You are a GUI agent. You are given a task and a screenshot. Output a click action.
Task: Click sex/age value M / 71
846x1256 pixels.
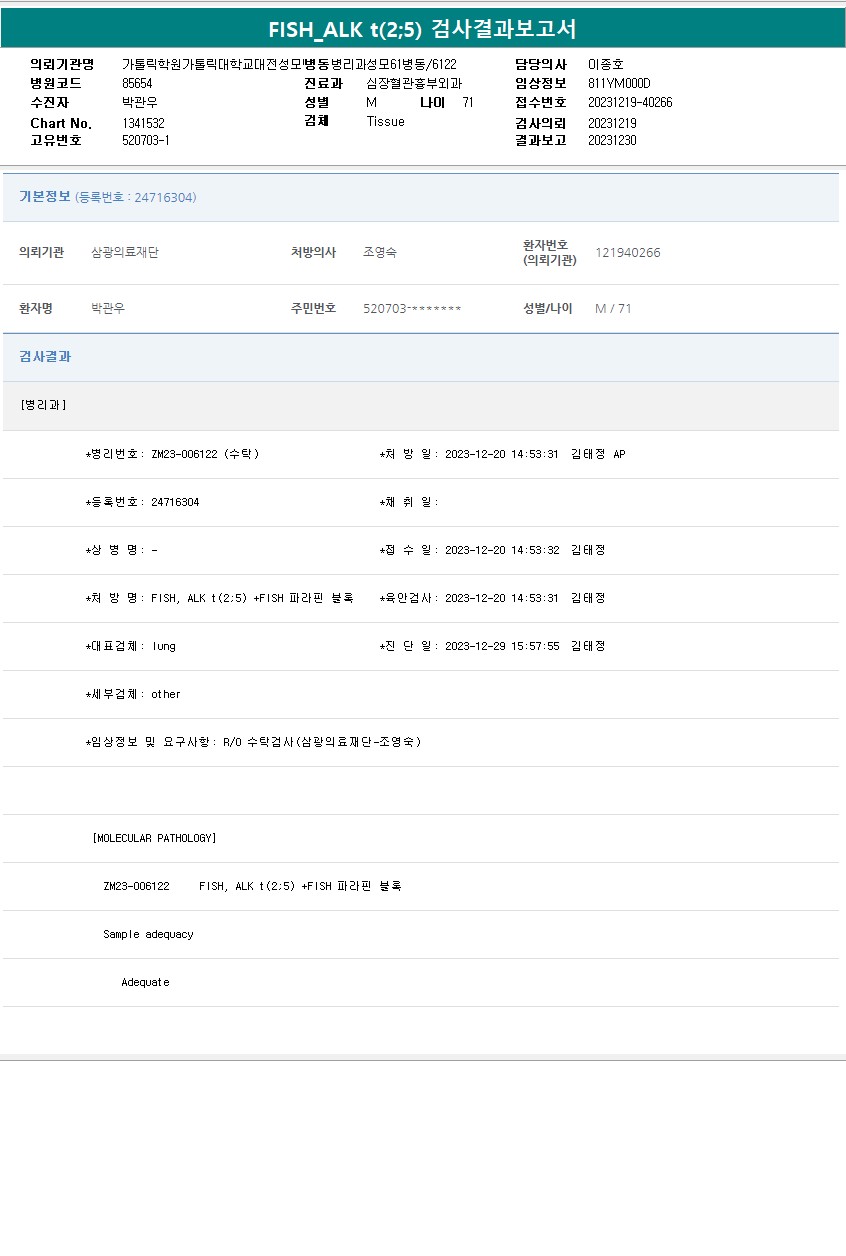pyautogui.click(x=613, y=309)
